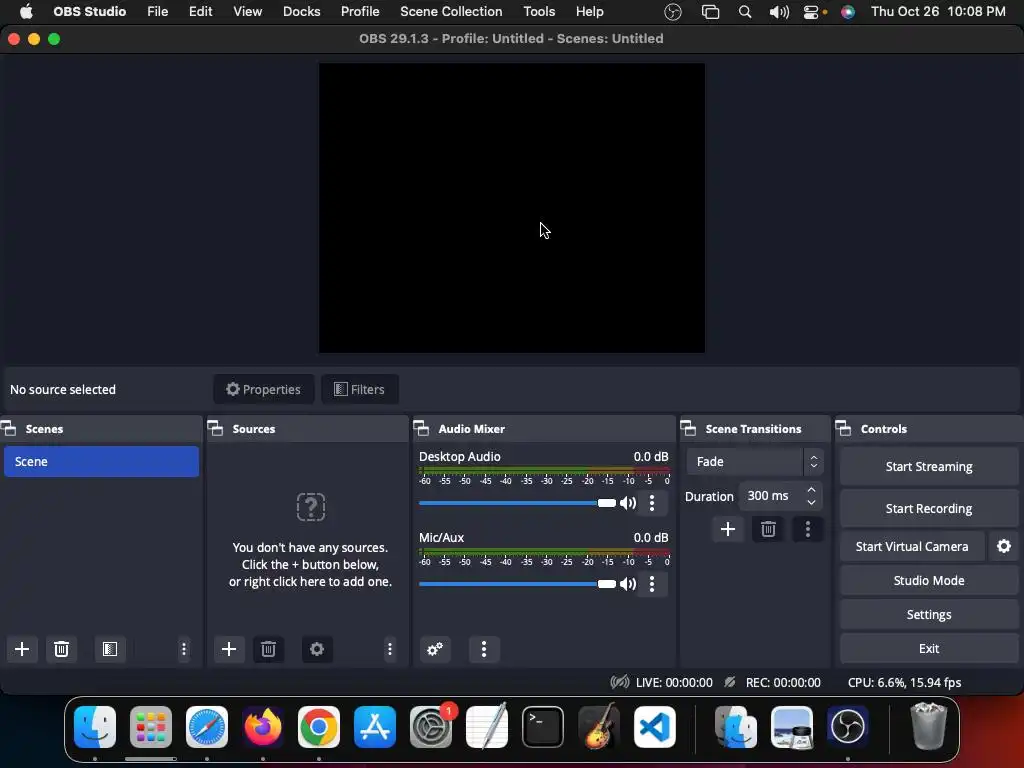Click the 300 ms duration field
The image size is (1024, 768).
click(780, 496)
